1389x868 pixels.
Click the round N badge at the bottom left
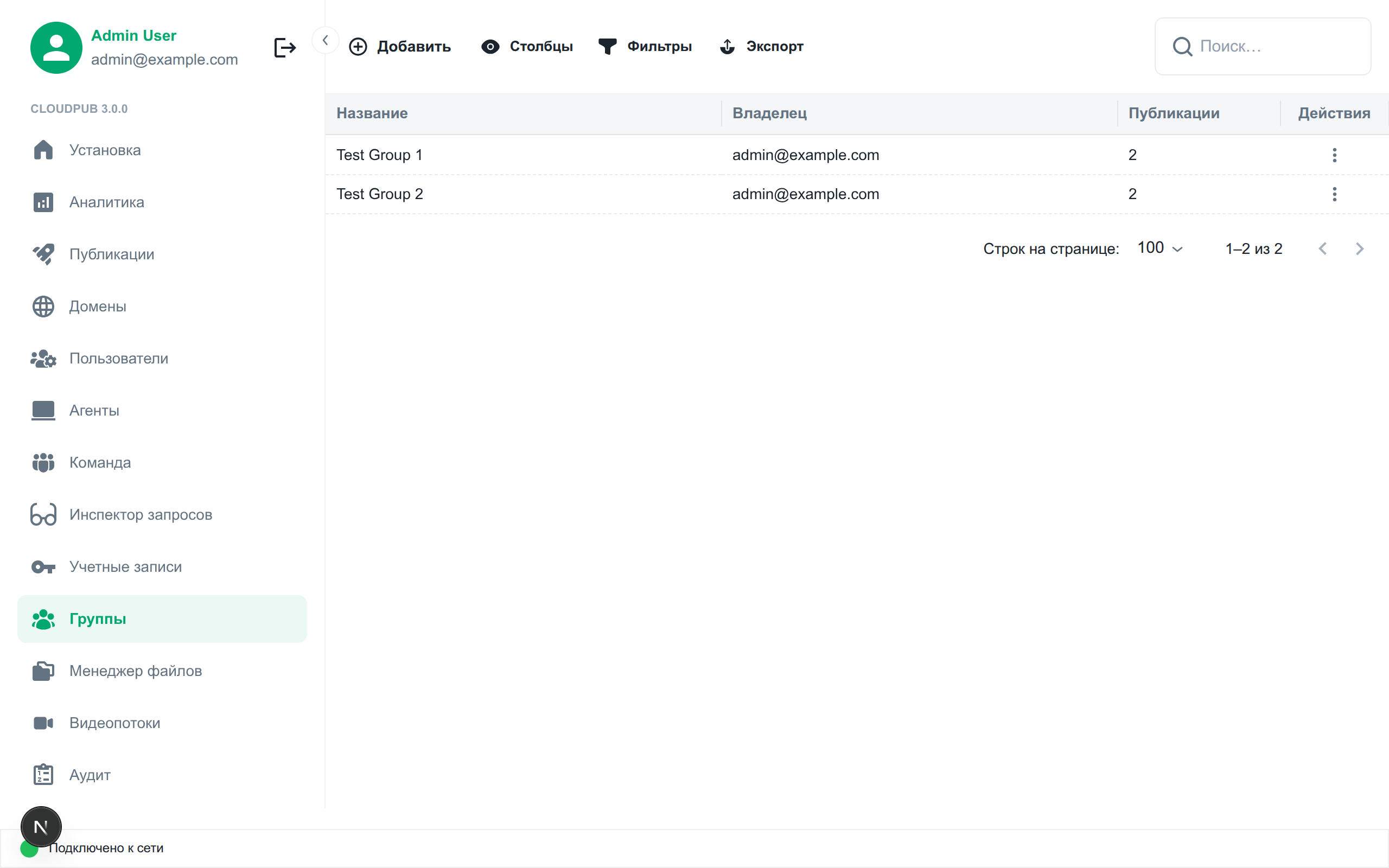(41, 827)
